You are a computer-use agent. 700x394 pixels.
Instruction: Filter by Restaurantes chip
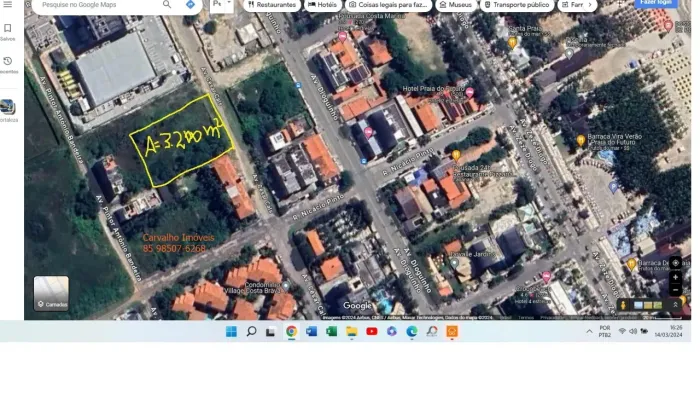click(x=272, y=5)
